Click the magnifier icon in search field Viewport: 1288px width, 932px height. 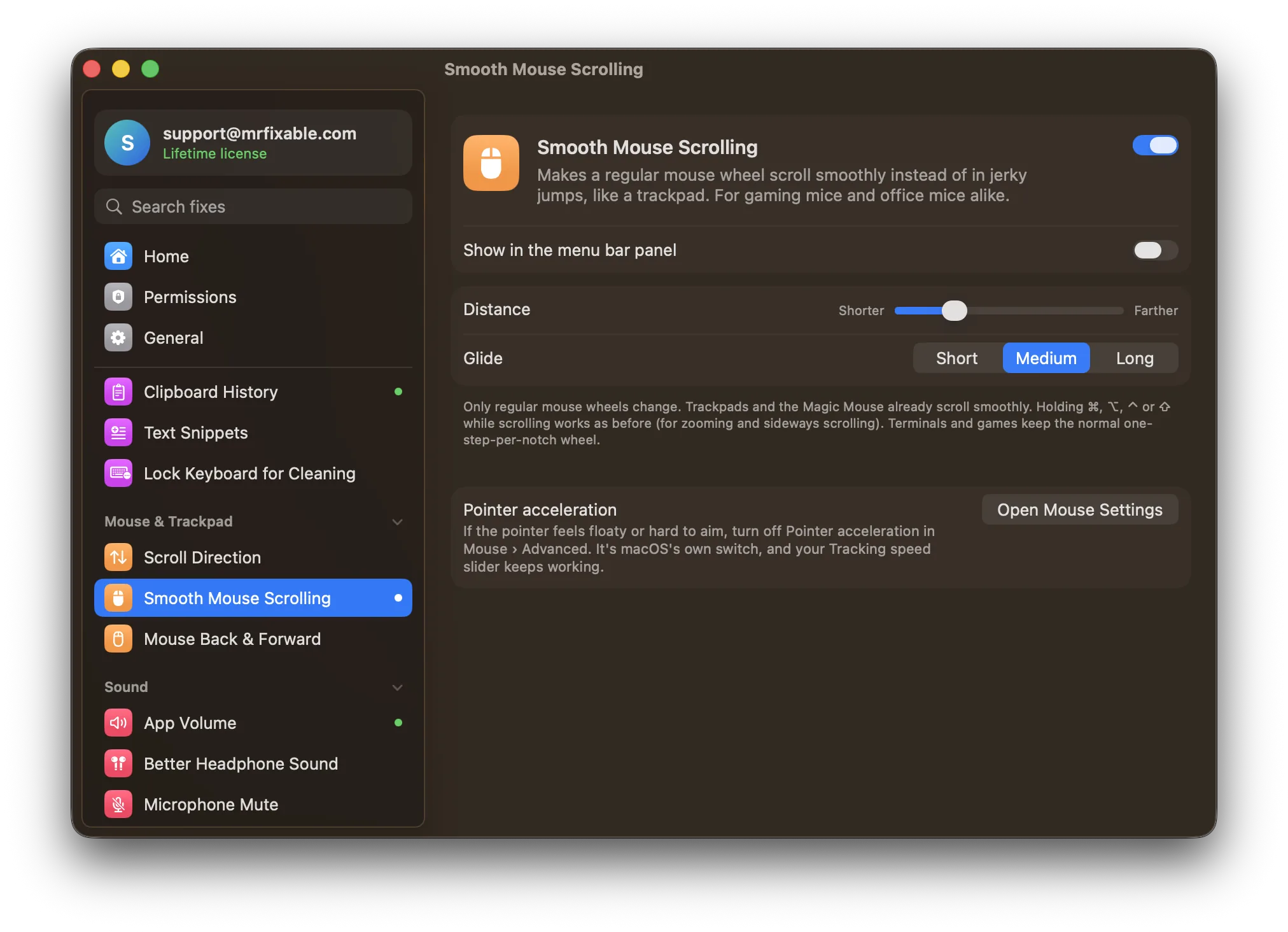coord(114,207)
